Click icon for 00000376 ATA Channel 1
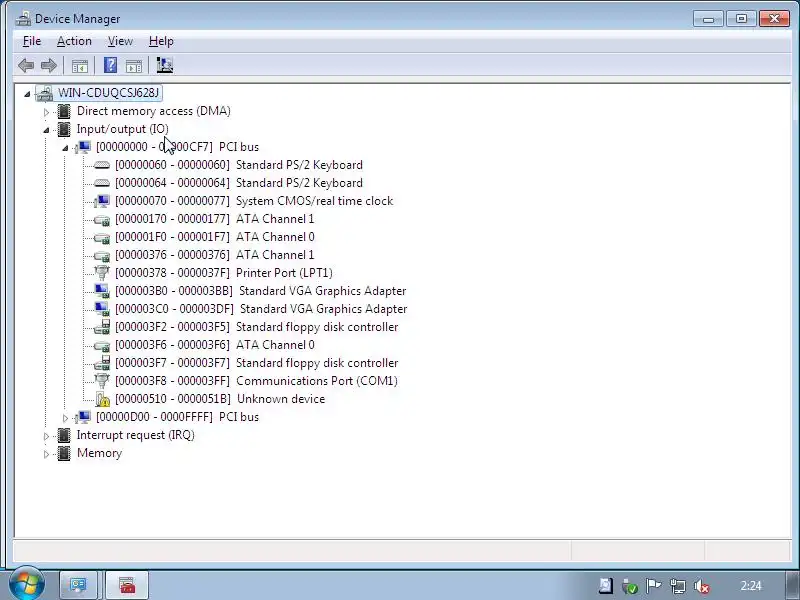Viewport: 800px width, 600px height. [102, 255]
